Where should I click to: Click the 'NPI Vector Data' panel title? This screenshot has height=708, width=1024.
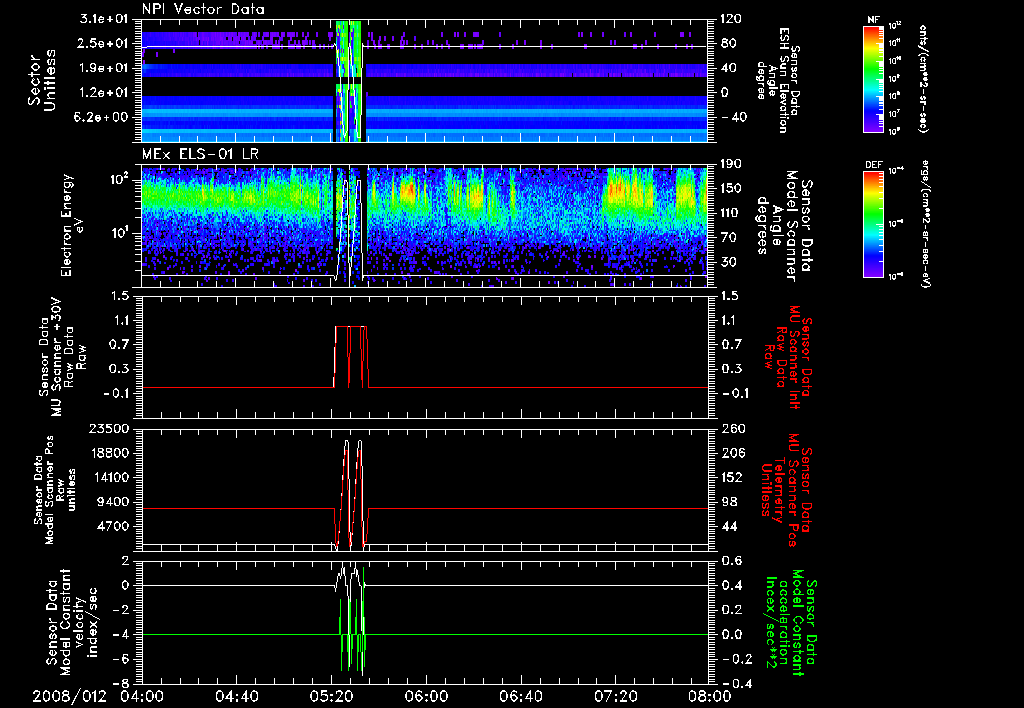[x=203, y=9]
